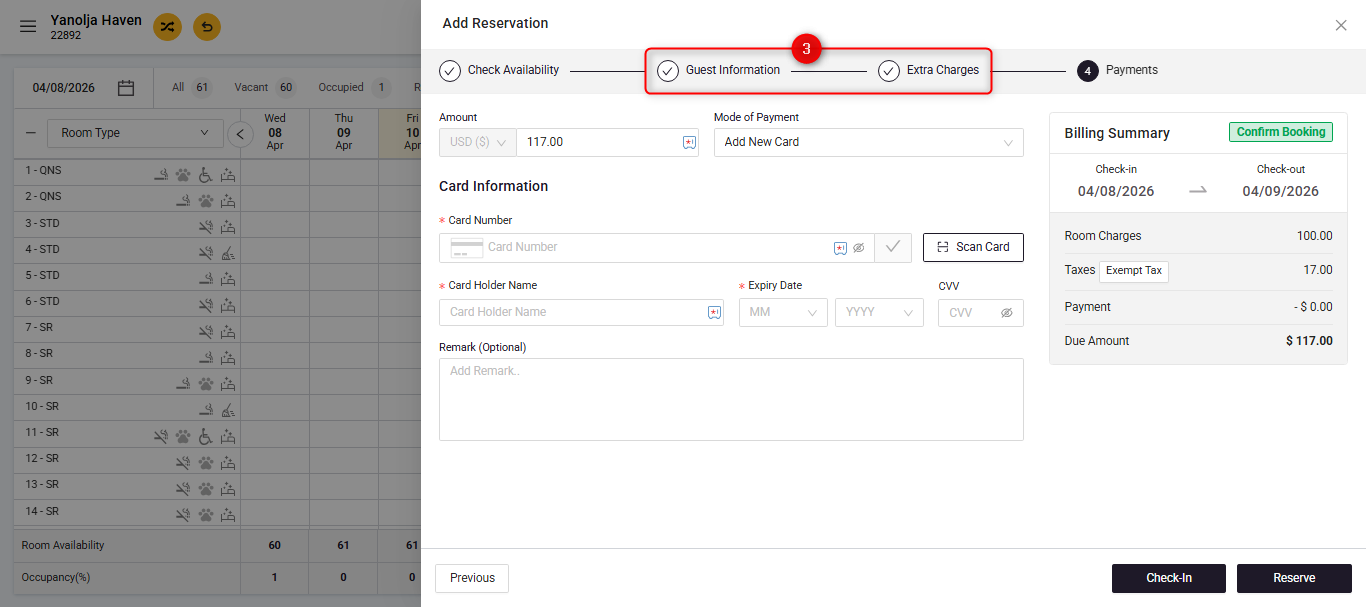
Task: Click the Taxes value 17.00
Action: click(1318, 270)
